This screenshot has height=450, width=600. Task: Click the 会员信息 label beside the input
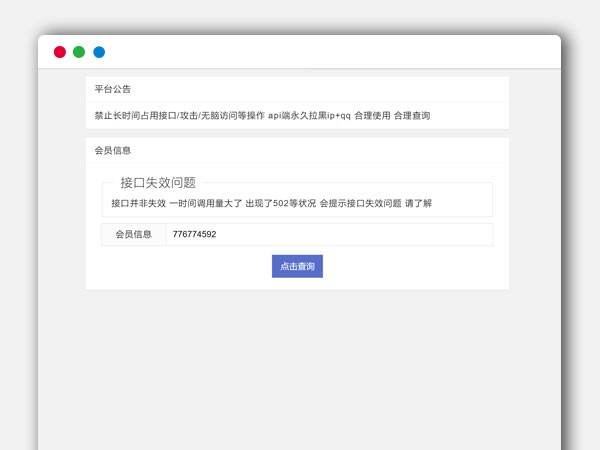pos(134,234)
